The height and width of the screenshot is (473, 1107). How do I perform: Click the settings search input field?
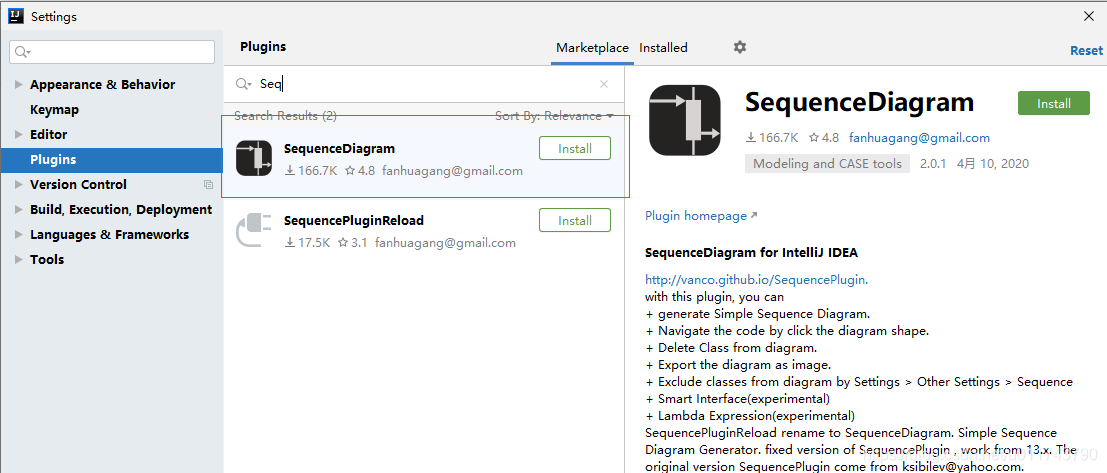coord(112,52)
